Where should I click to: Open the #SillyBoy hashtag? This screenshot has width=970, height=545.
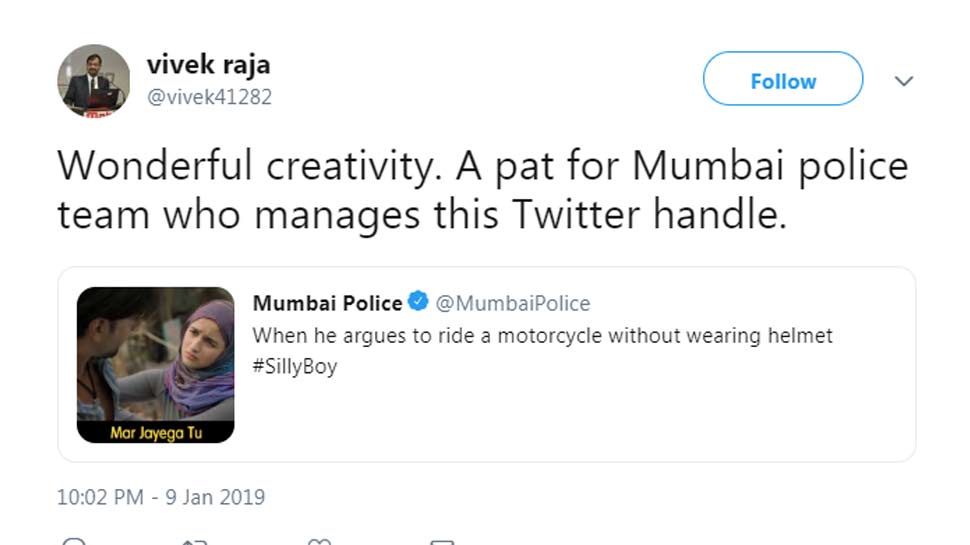(295, 366)
